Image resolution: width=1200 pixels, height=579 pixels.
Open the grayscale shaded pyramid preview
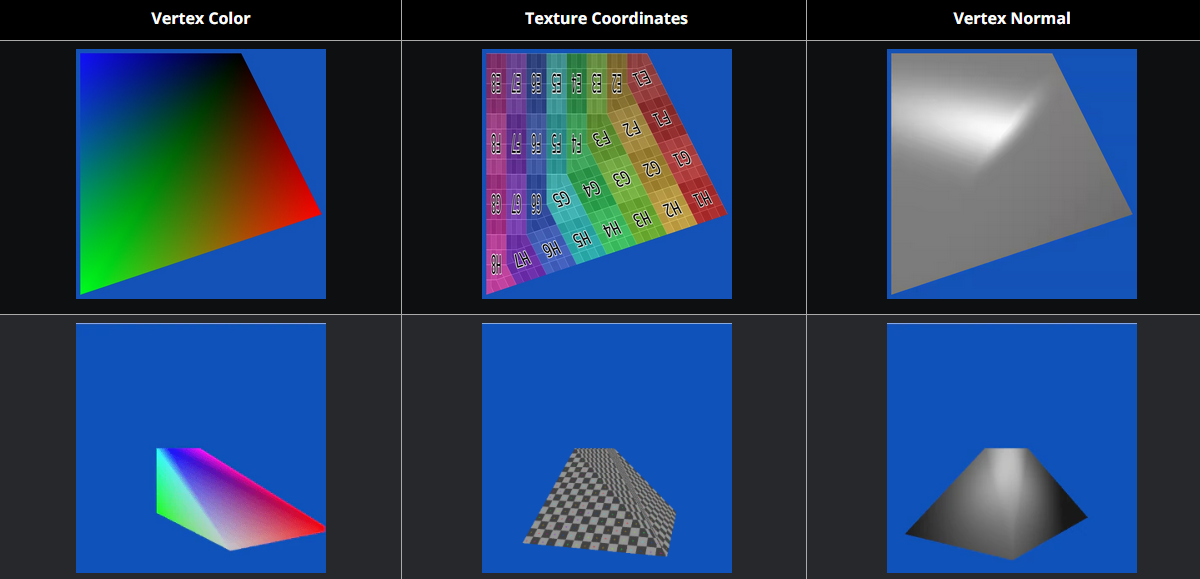[1012, 448]
